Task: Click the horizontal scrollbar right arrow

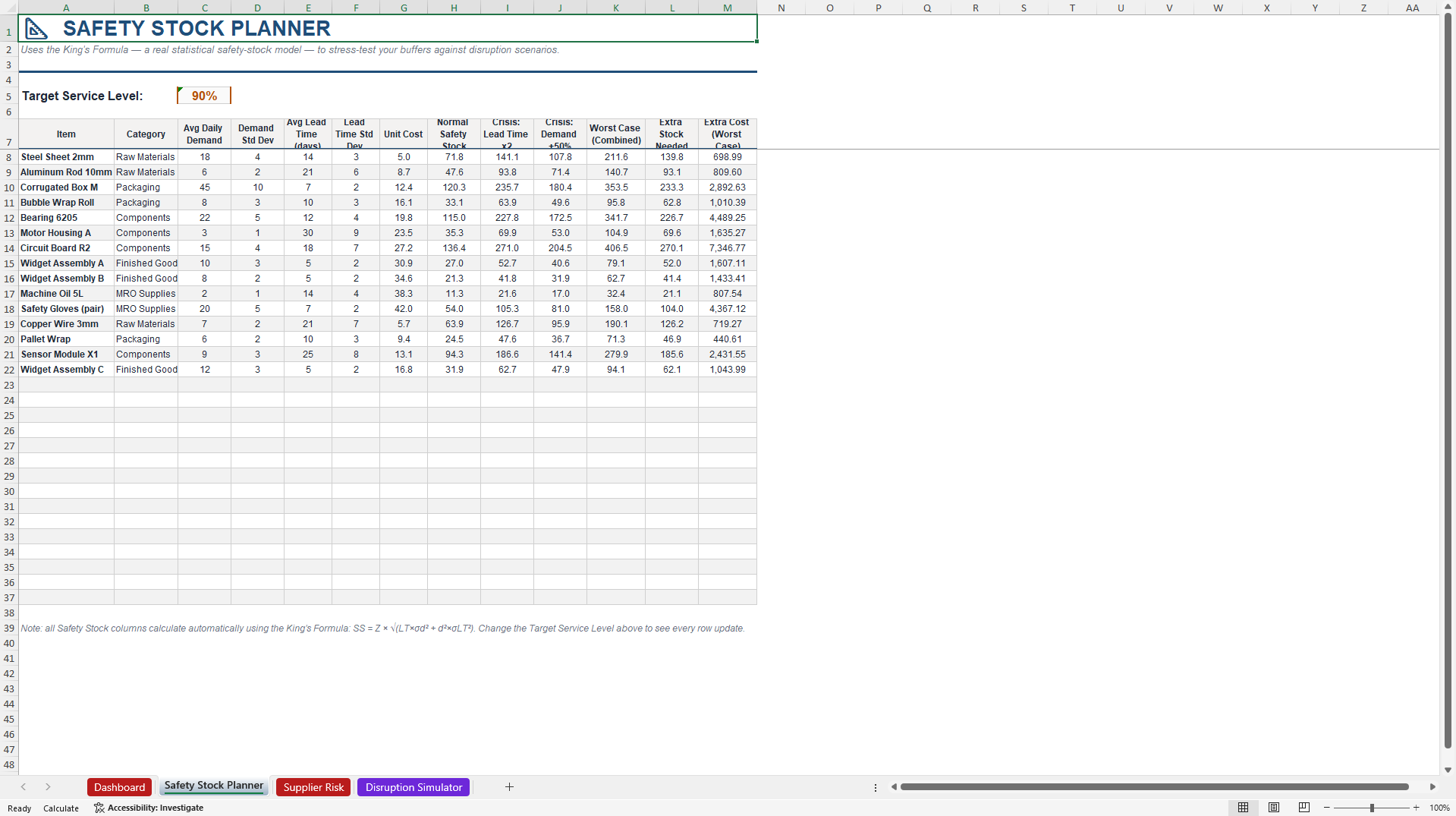Action: coord(1432,787)
